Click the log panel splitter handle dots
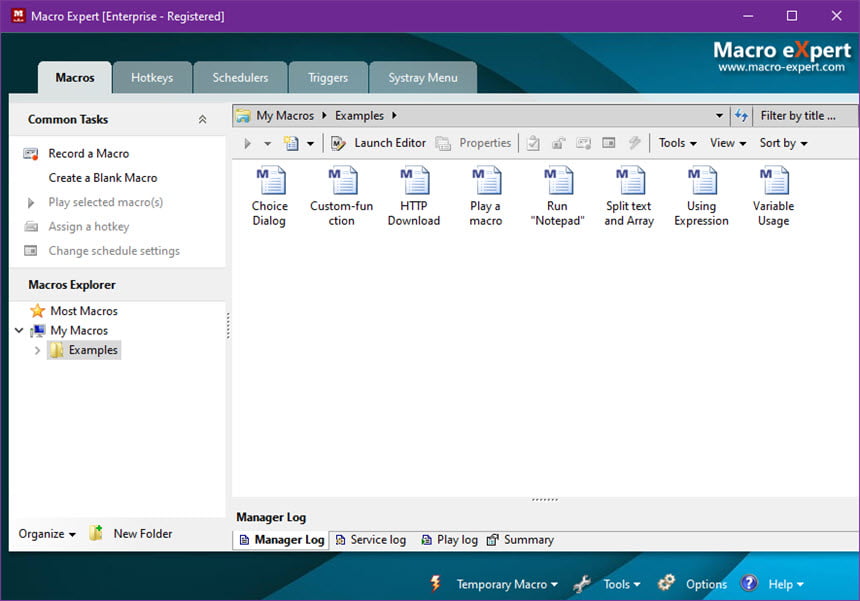The width and height of the screenshot is (860, 601). point(545,500)
